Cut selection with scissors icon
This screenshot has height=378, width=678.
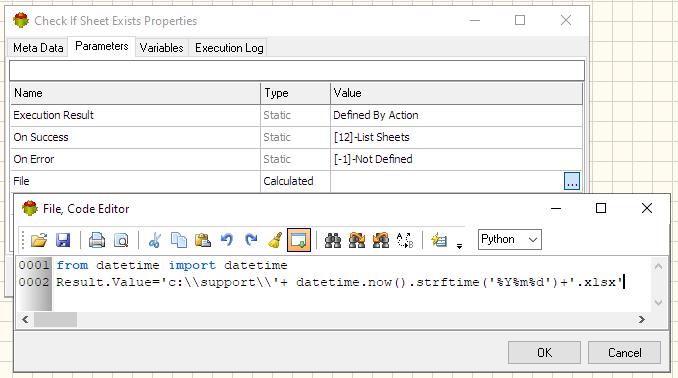point(154,240)
